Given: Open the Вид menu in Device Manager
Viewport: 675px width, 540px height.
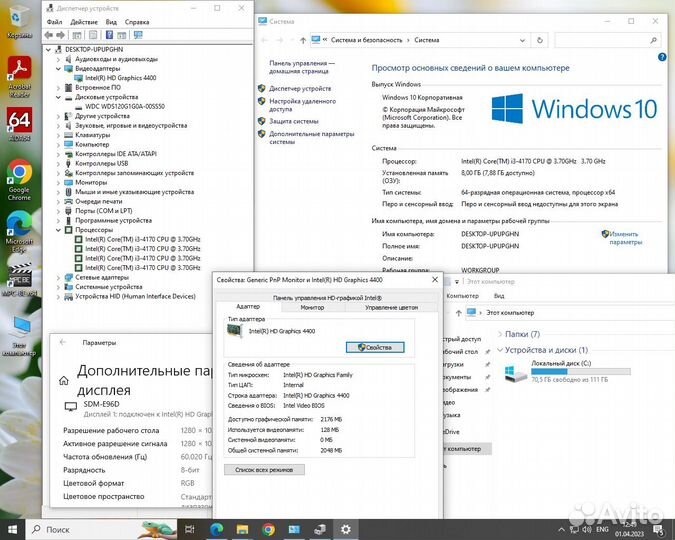Looking at the screenshot, I should [111, 22].
